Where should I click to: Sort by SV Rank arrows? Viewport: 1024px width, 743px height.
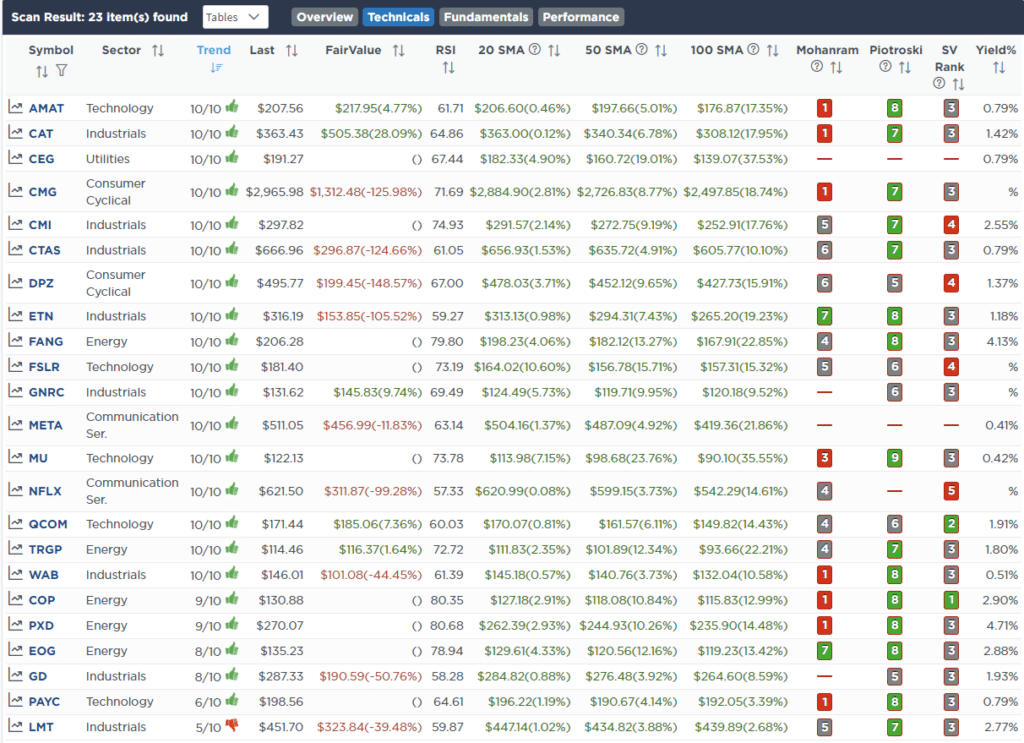958,84
